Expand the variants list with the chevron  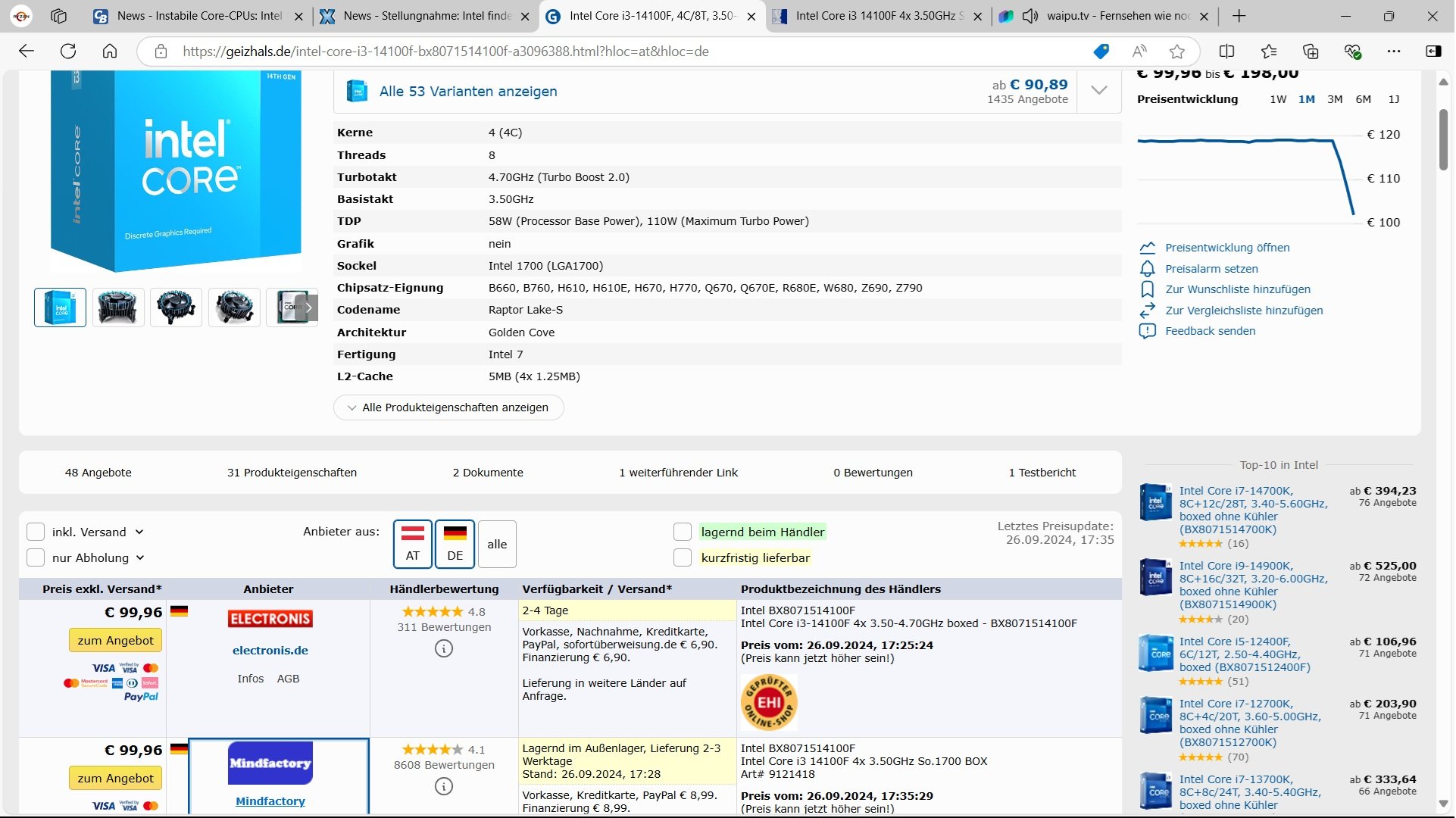(1099, 91)
